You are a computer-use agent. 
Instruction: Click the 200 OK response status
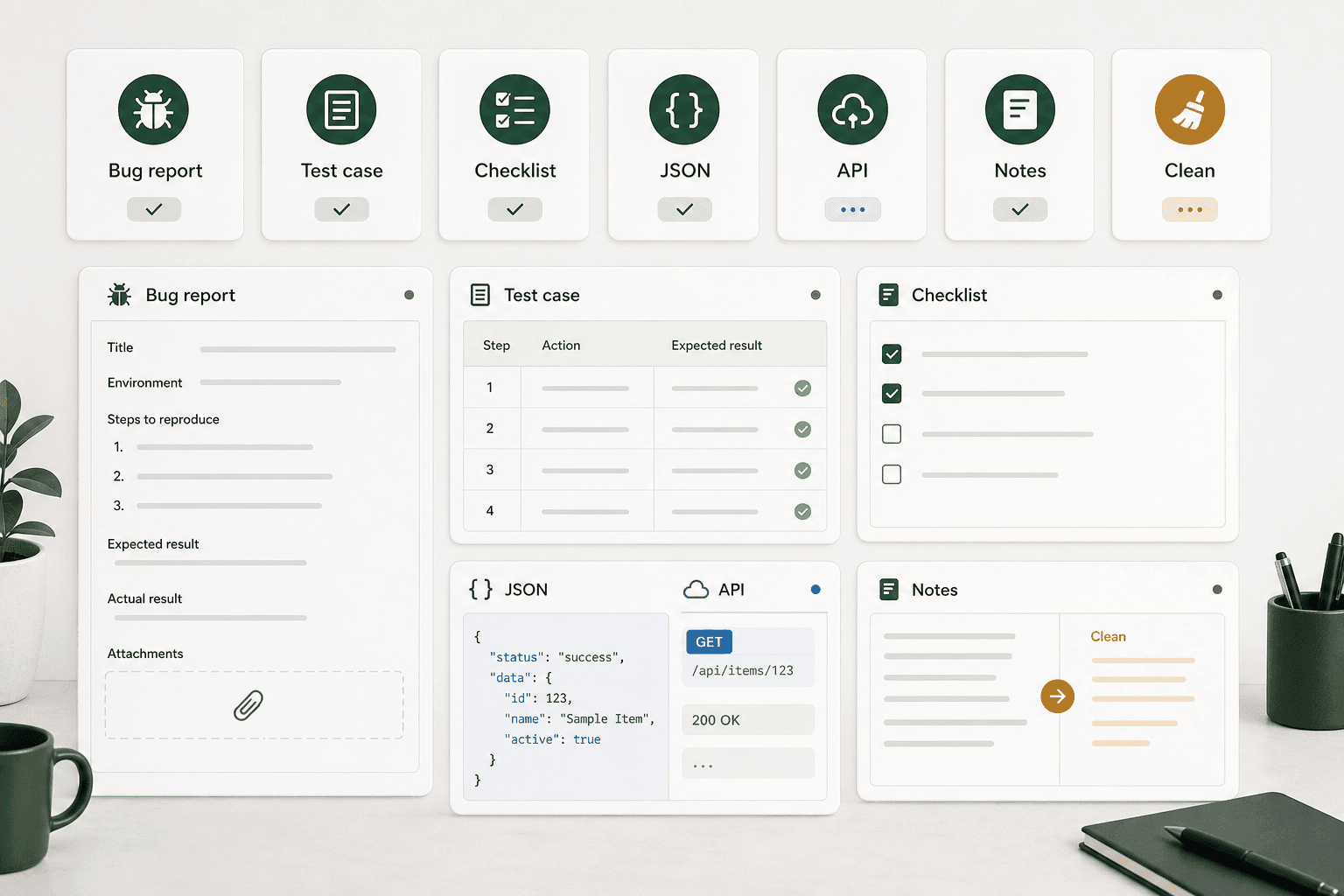(748, 719)
